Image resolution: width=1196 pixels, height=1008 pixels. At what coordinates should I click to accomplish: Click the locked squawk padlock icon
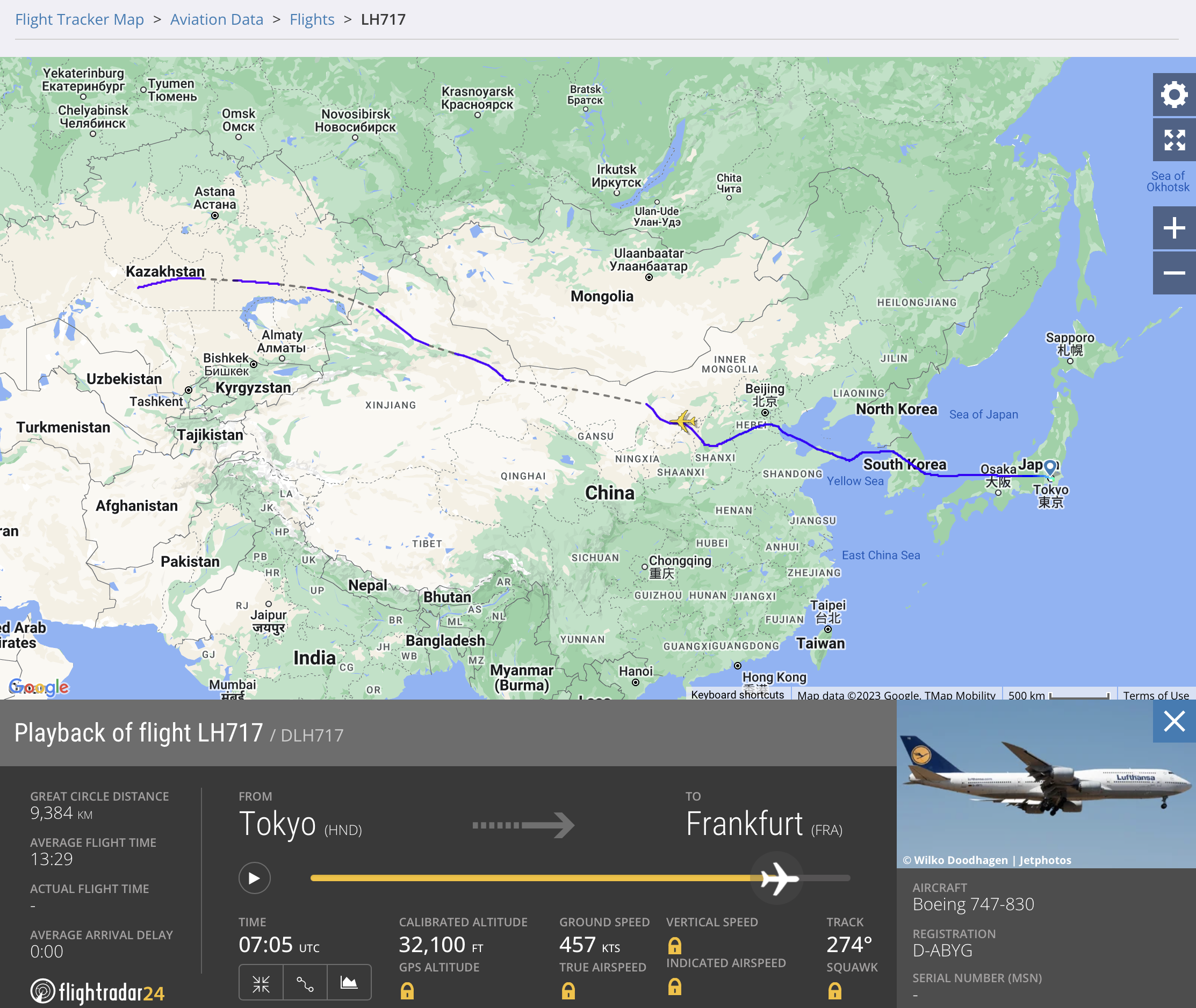(835, 990)
